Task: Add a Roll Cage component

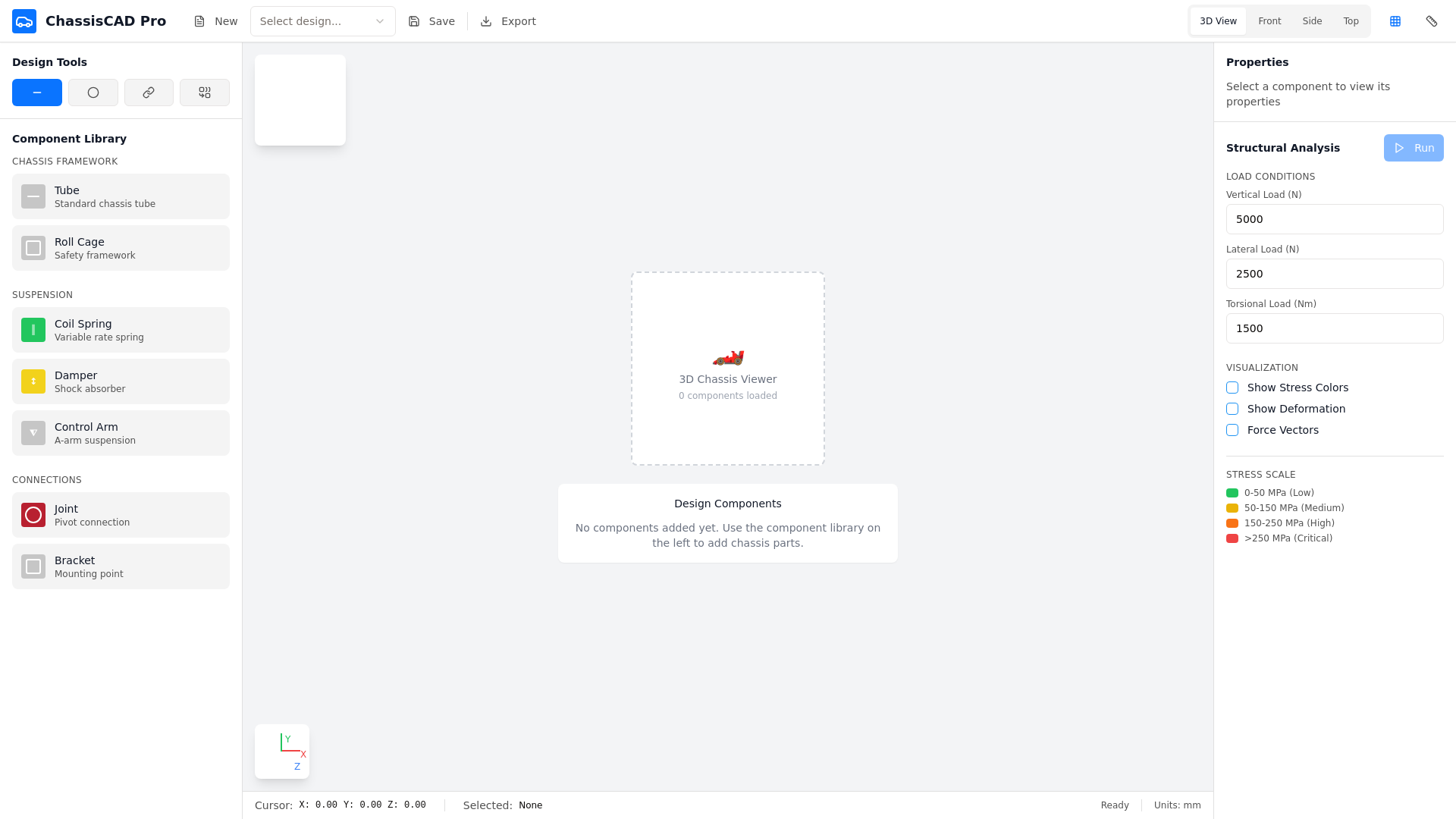Action: coord(121,248)
